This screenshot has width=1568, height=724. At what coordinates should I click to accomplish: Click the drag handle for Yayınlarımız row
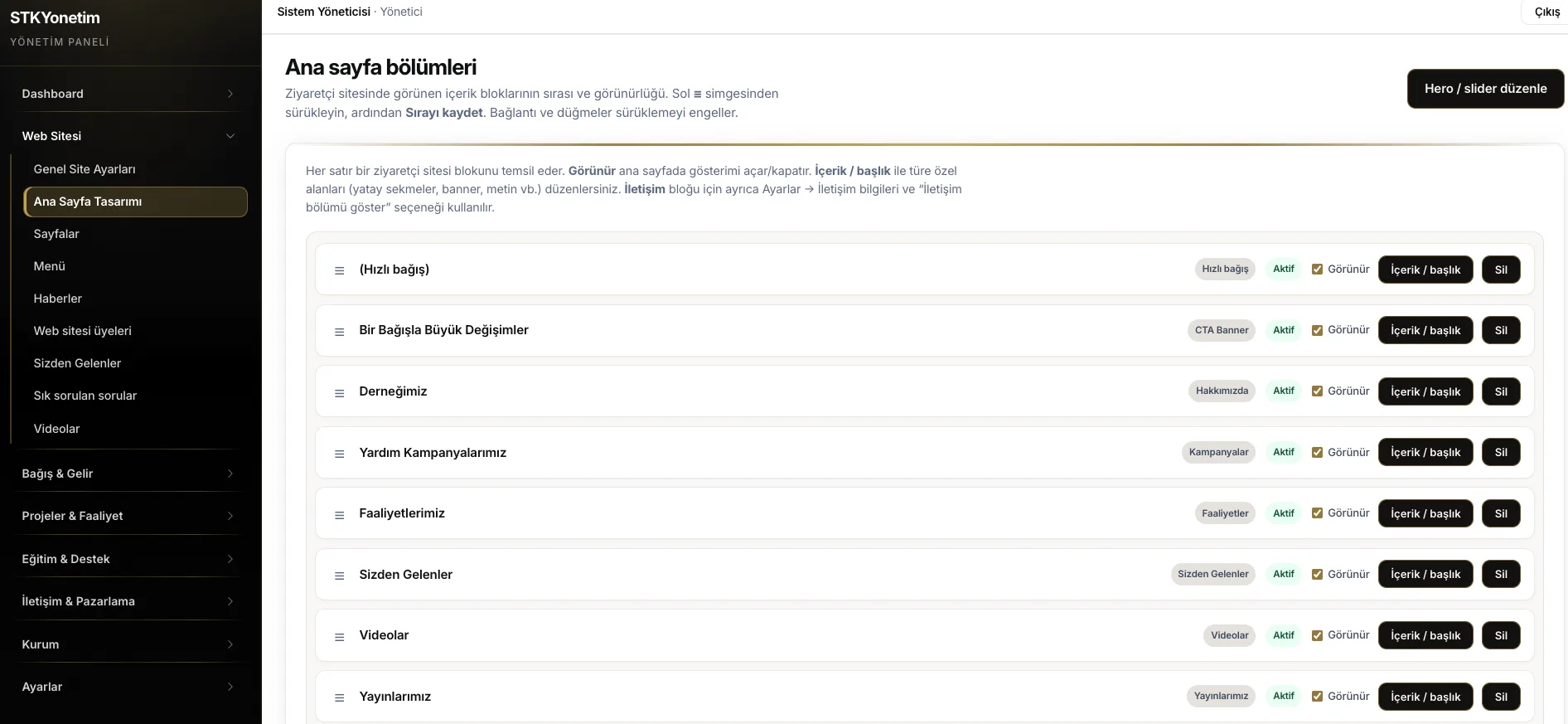pos(339,697)
